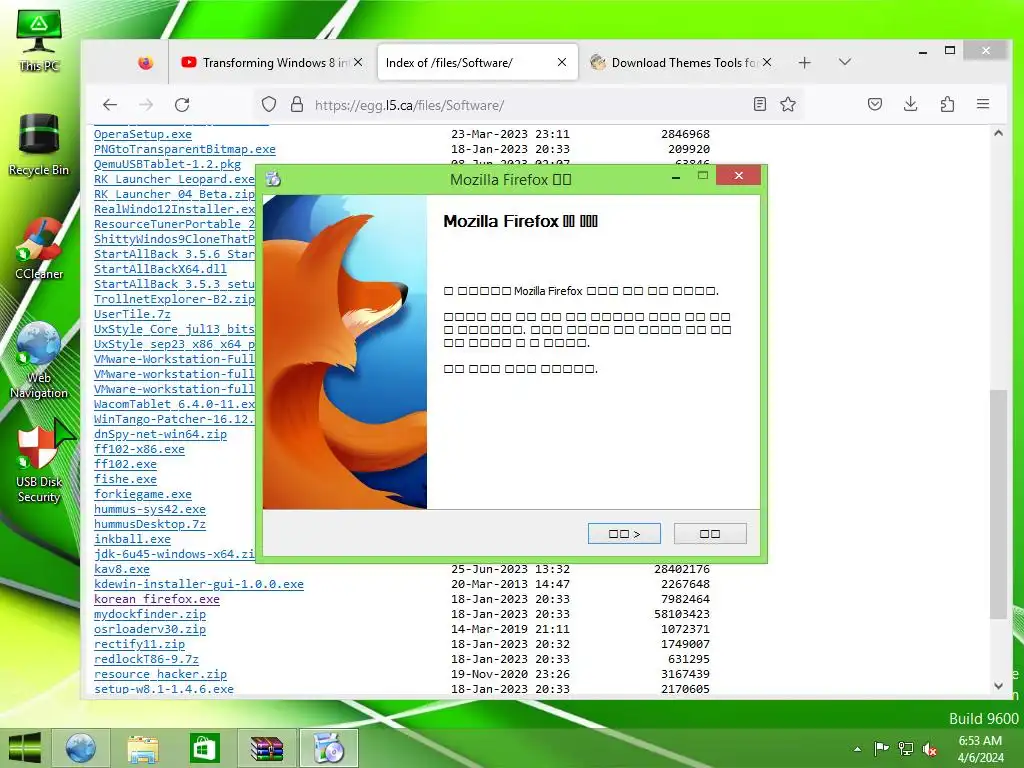Select the This PC desktop icon

coord(39,40)
